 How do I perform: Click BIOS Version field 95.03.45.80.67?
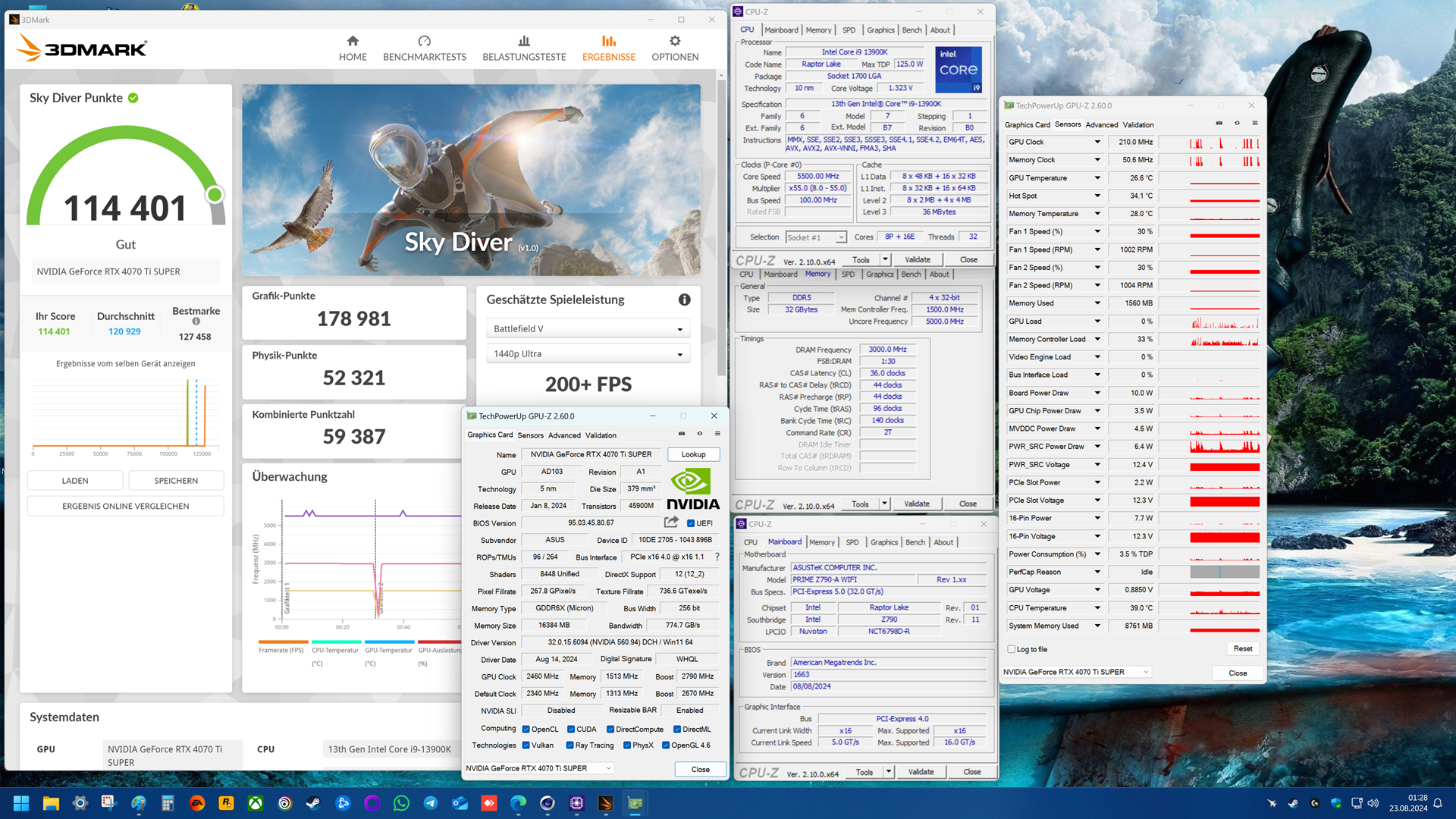591,523
